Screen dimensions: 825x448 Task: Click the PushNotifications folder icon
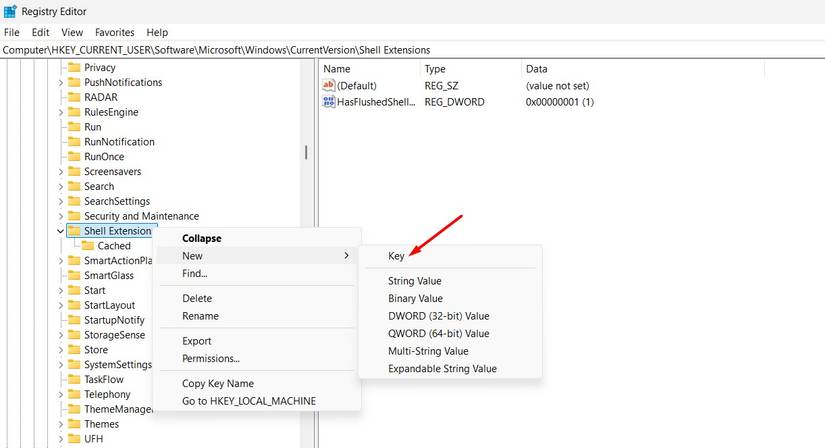point(74,82)
